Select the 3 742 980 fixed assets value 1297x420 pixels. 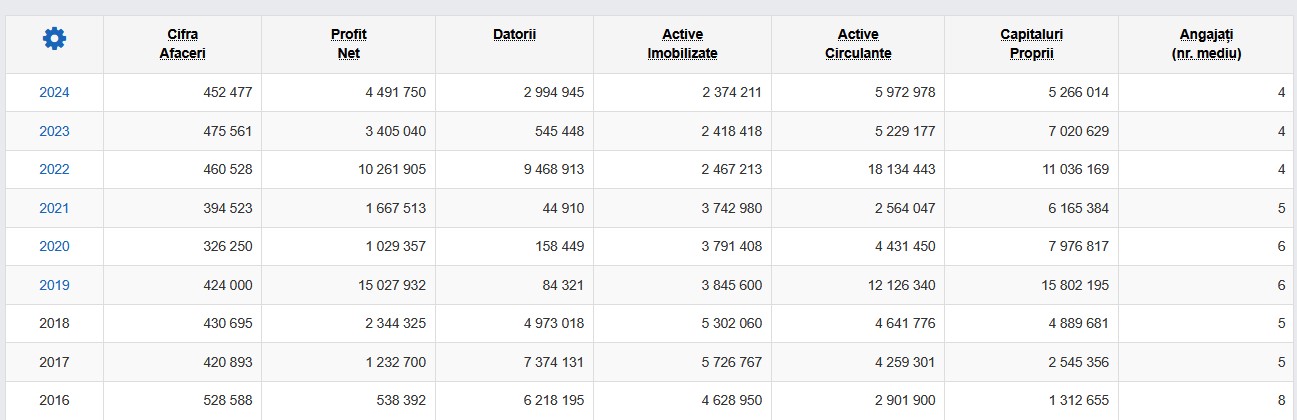[x=731, y=208]
